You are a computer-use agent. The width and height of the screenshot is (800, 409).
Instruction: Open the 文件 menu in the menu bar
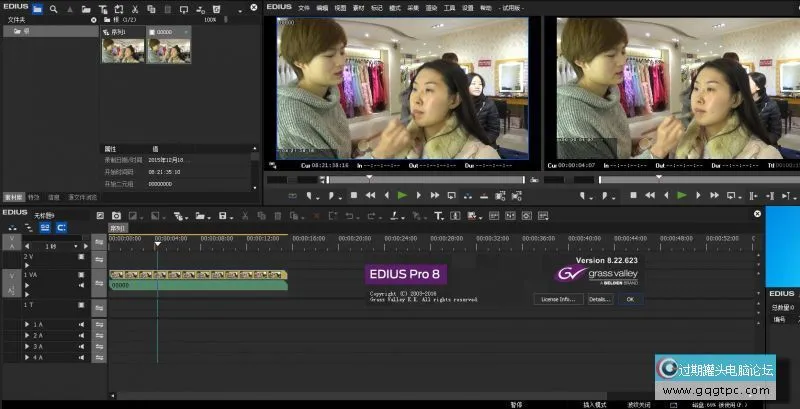coord(303,8)
